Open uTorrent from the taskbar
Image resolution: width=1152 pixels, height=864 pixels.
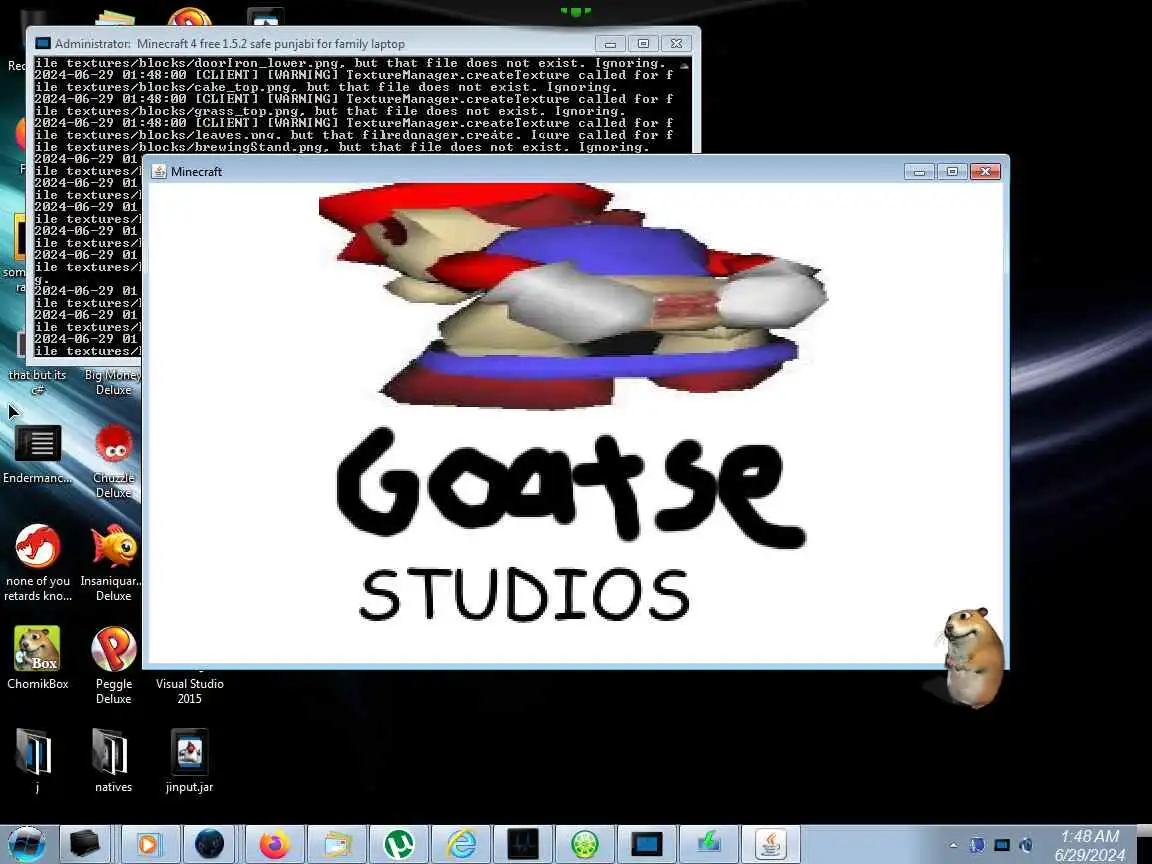click(x=399, y=844)
